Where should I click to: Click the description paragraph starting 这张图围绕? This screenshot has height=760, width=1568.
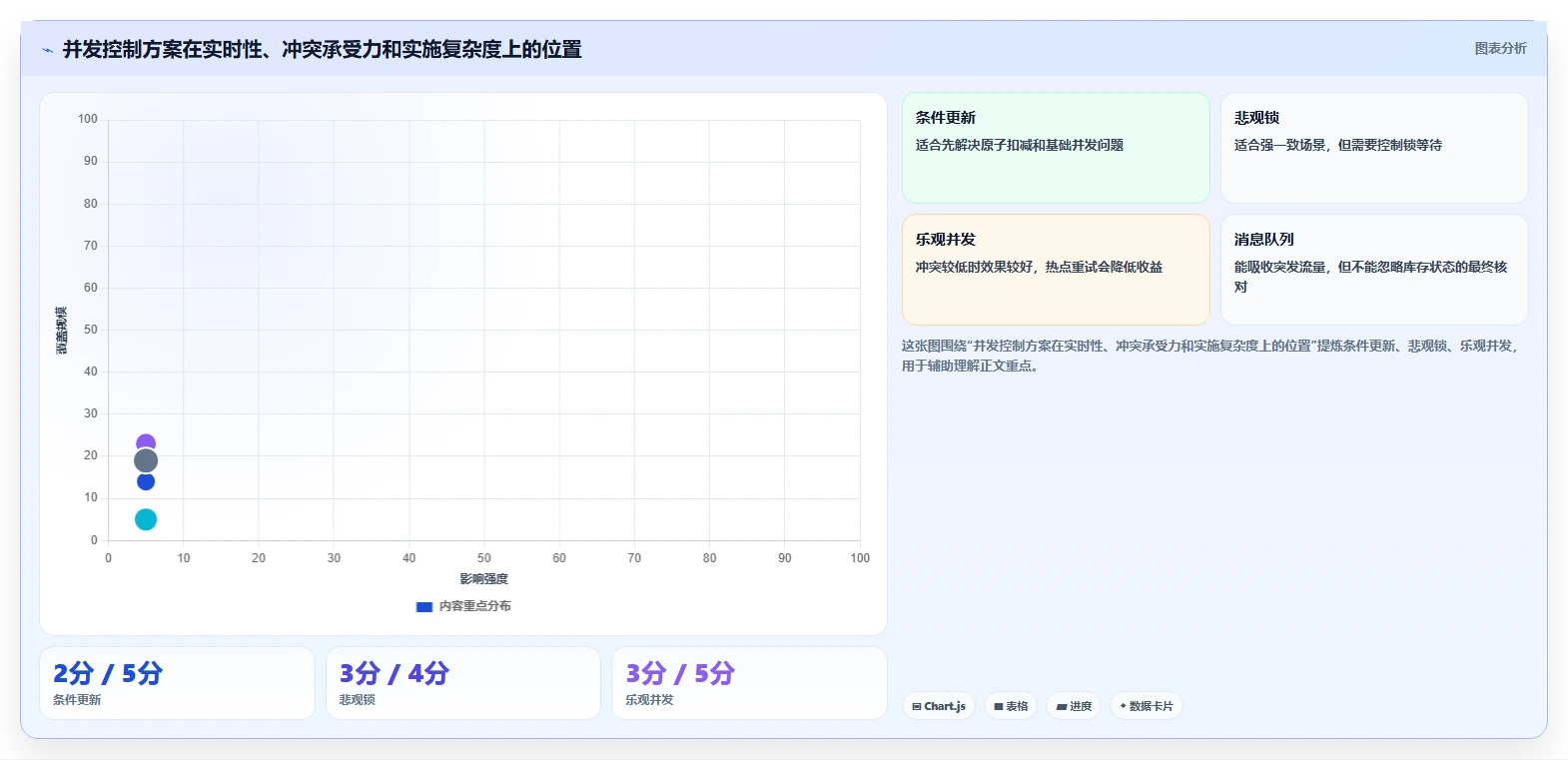[1210, 356]
